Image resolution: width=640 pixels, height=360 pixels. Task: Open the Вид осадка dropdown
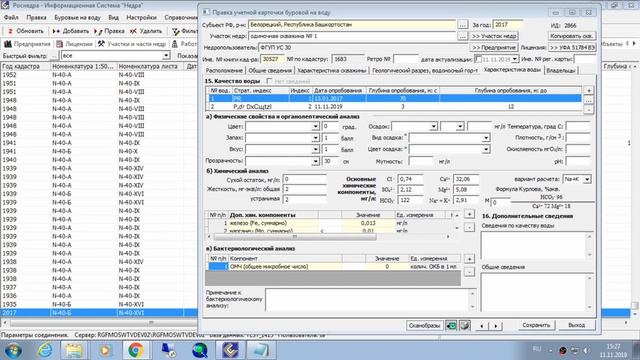pos(486,138)
